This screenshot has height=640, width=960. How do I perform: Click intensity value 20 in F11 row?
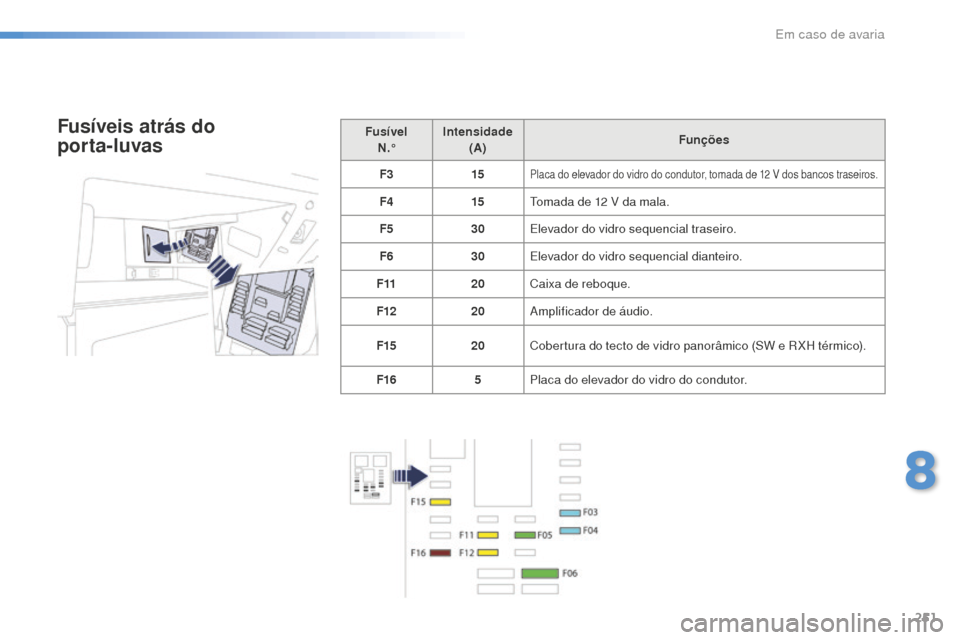coord(478,284)
